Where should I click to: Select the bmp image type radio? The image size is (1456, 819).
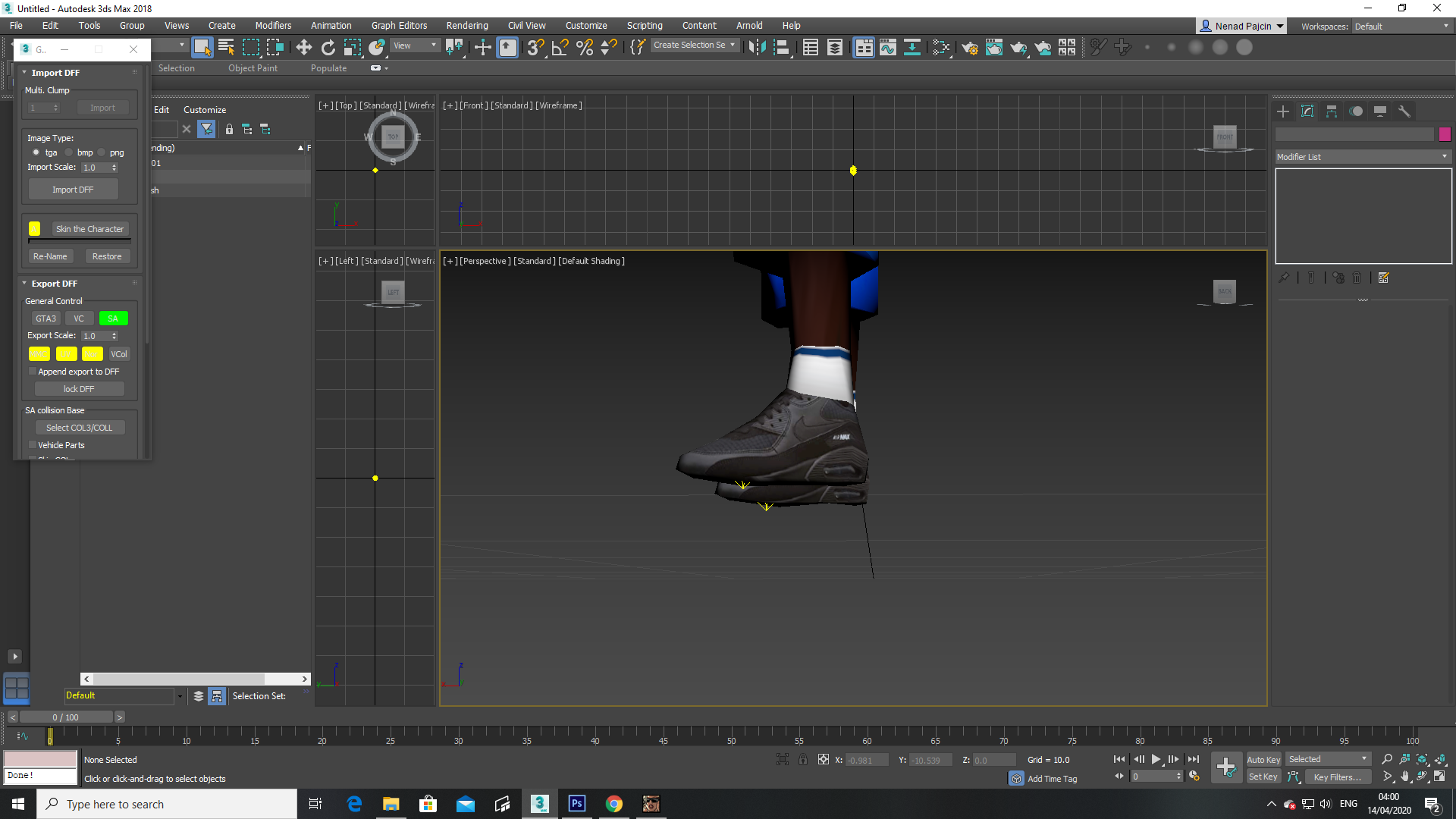point(68,152)
